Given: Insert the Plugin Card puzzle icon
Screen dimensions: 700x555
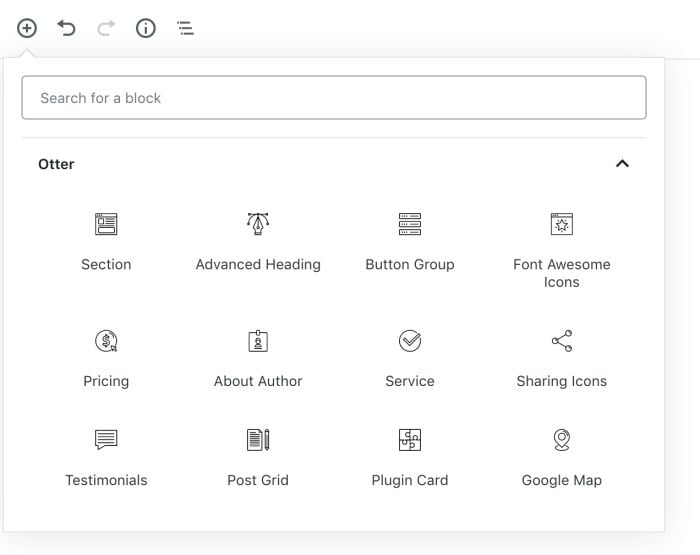Looking at the screenshot, I should tap(410, 440).
